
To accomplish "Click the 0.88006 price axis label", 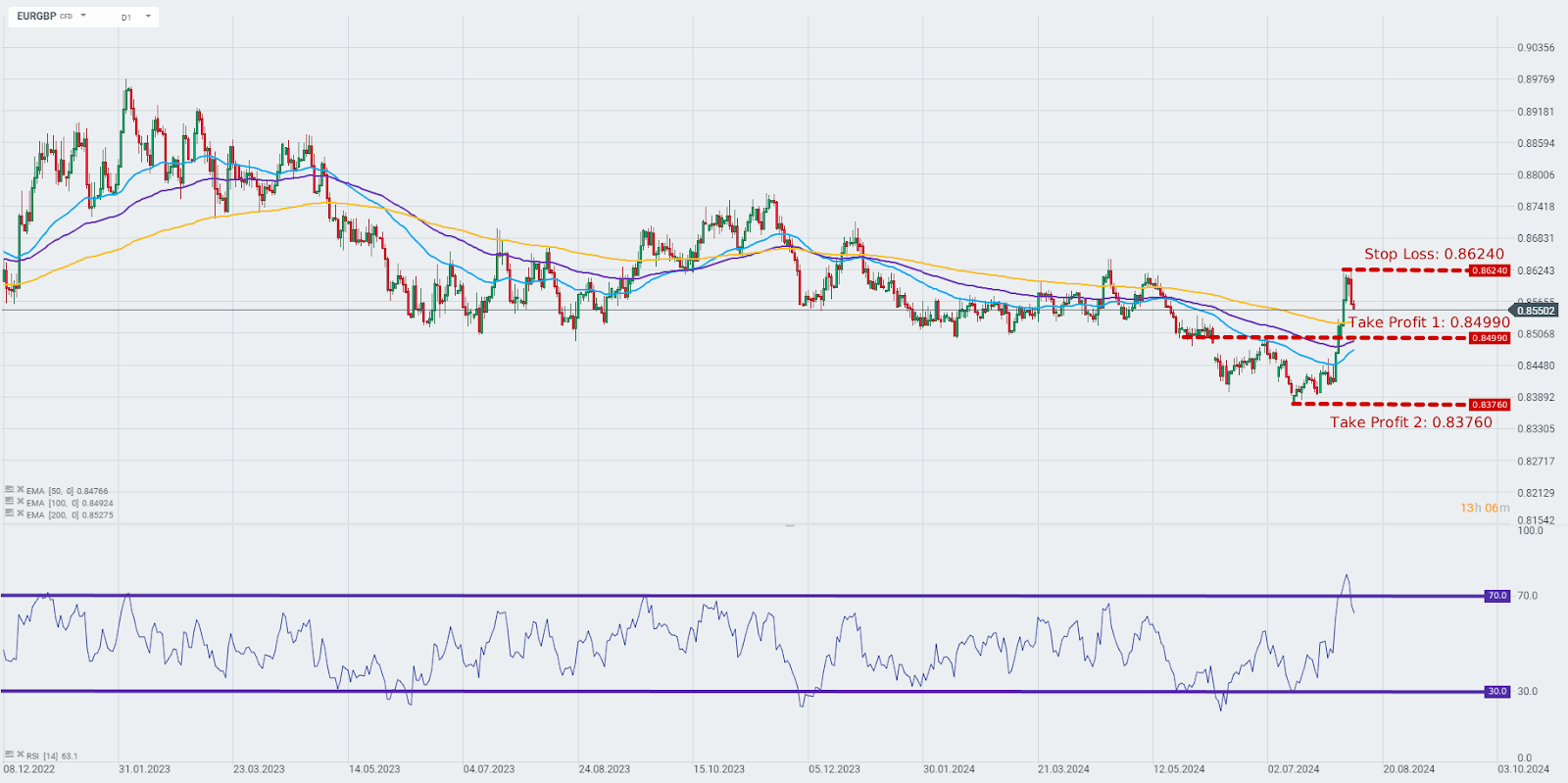I will (1536, 175).
